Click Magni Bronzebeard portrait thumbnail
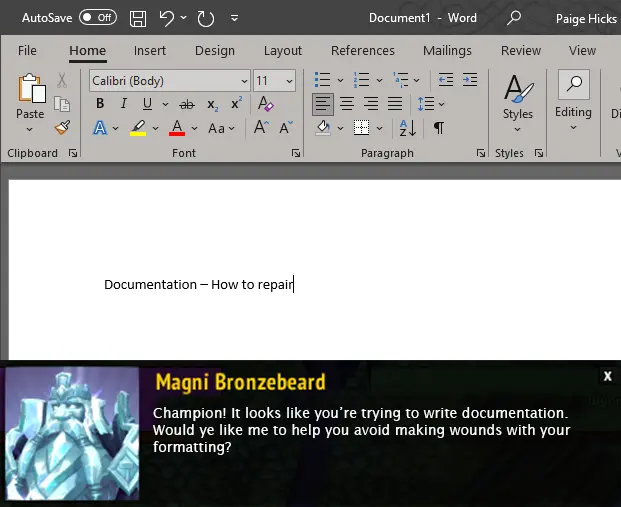Image resolution: width=621 pixels, height=507 pixels. click(x=73, y=433)
